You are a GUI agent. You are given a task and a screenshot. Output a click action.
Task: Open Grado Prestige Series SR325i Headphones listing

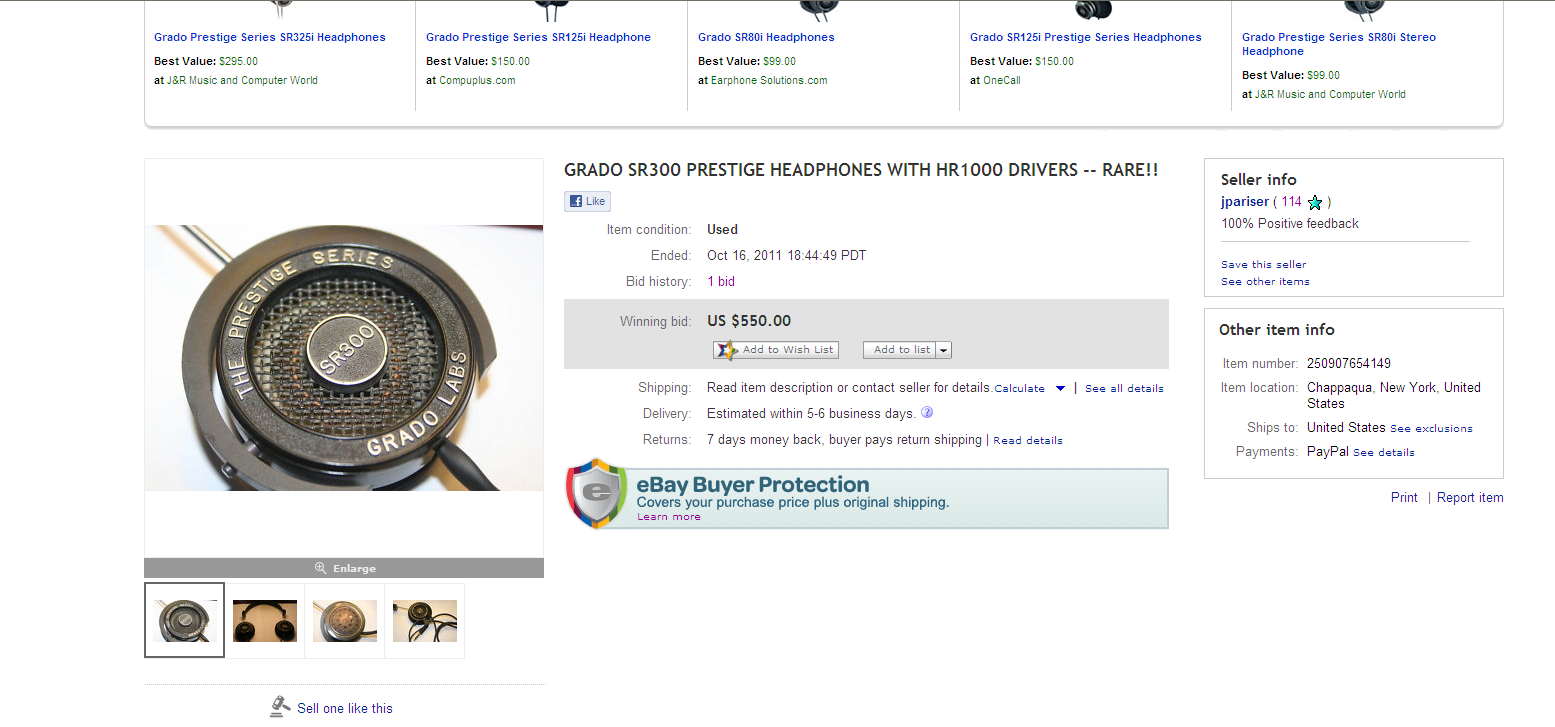(270, 37)
